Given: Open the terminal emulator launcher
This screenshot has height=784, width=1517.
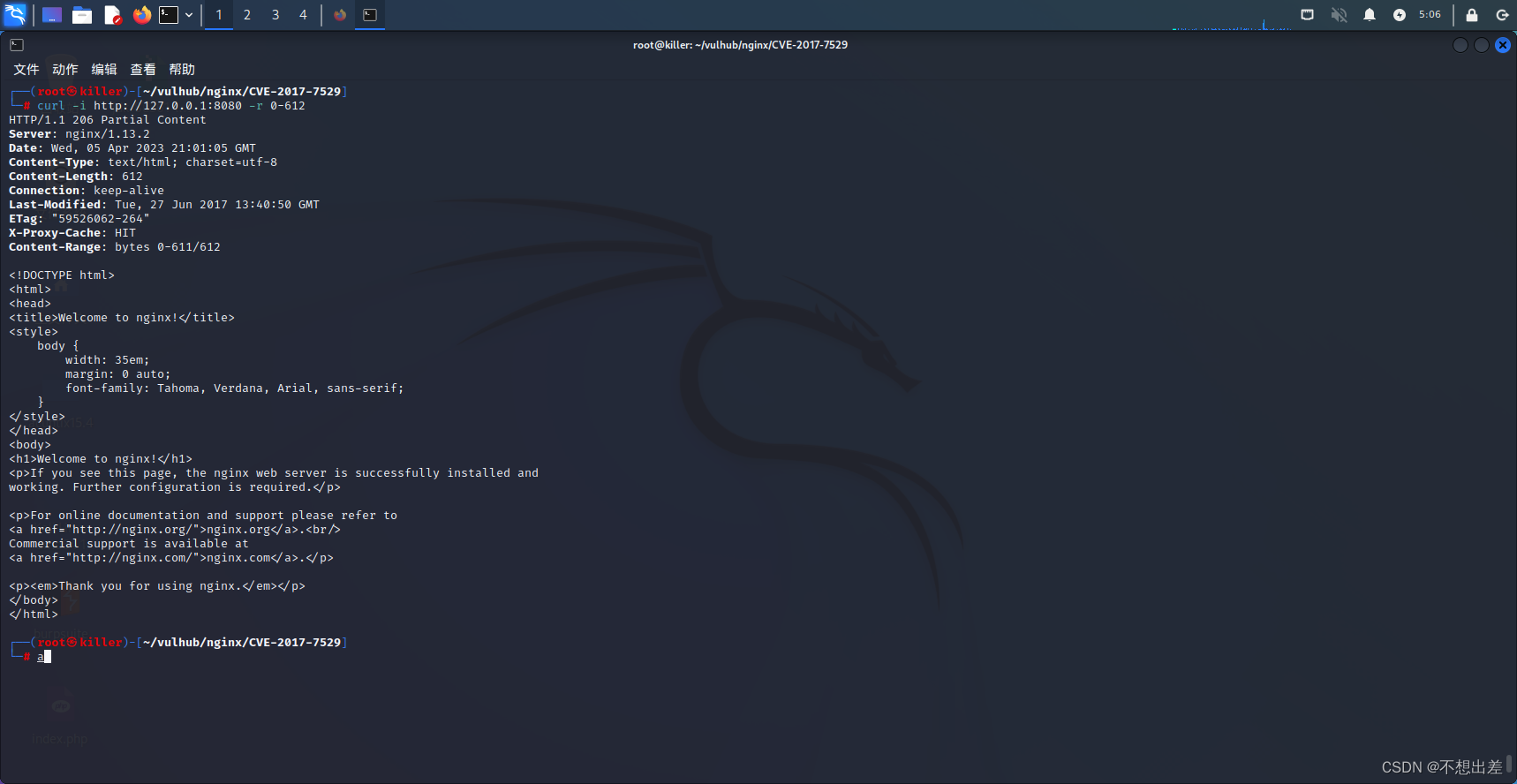Looking at the screenshot, I should [168, 15].
